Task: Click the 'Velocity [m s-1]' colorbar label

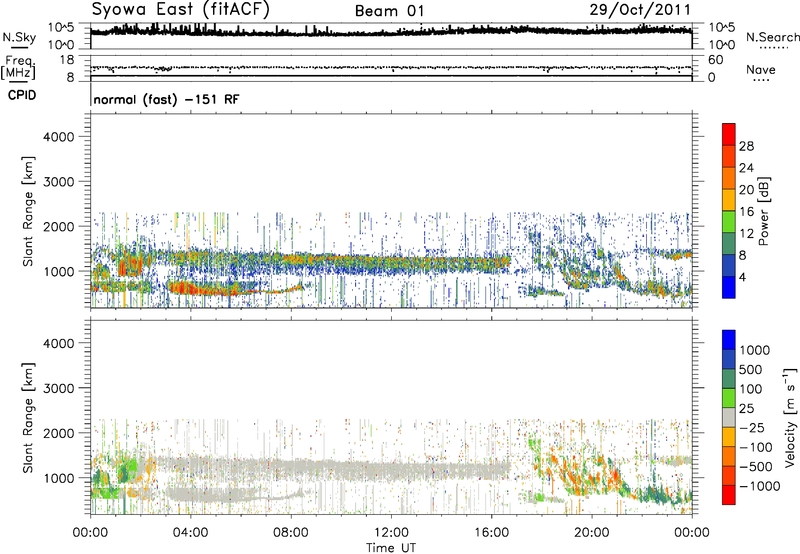Action: (790, 417)
